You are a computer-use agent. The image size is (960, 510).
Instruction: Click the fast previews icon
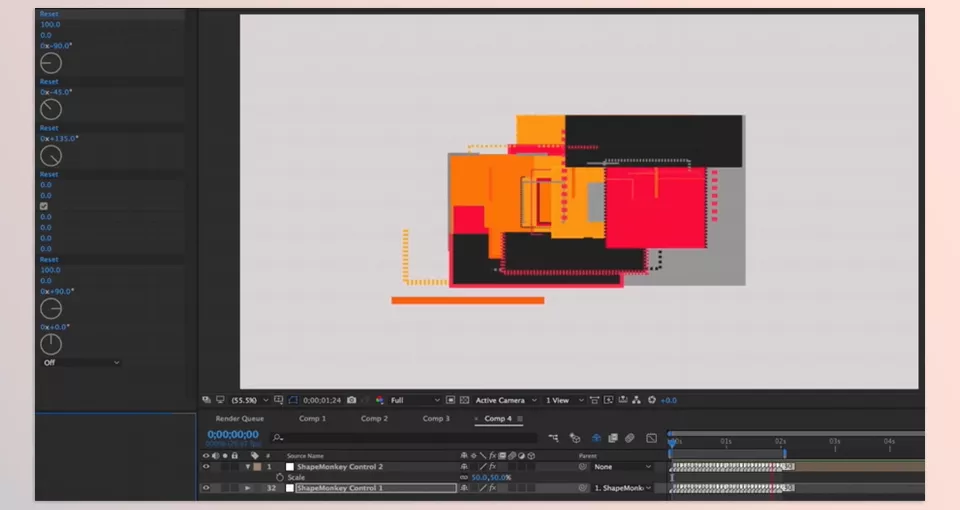tap(609, 400)
